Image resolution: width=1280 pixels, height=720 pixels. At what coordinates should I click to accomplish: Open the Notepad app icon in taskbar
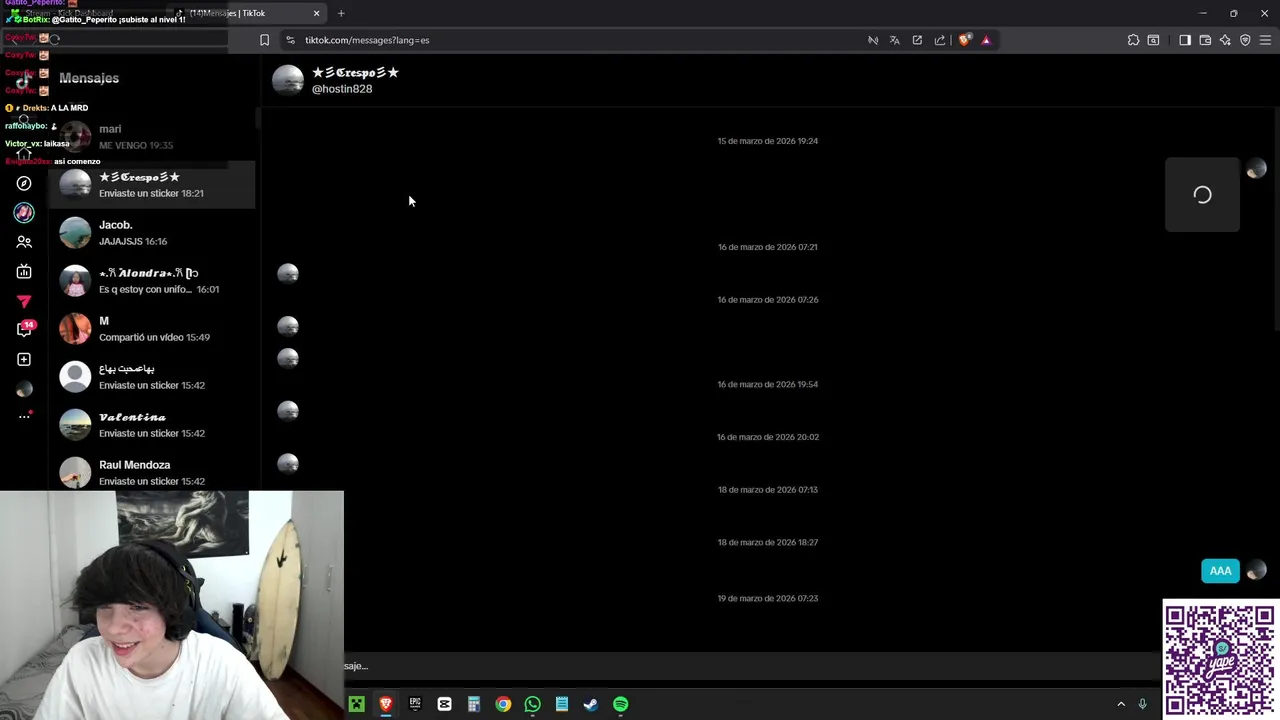[562, 704]
